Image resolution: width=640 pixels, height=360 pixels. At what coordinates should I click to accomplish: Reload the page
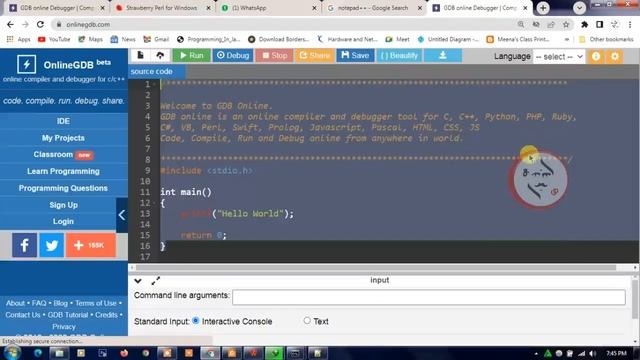40,24
